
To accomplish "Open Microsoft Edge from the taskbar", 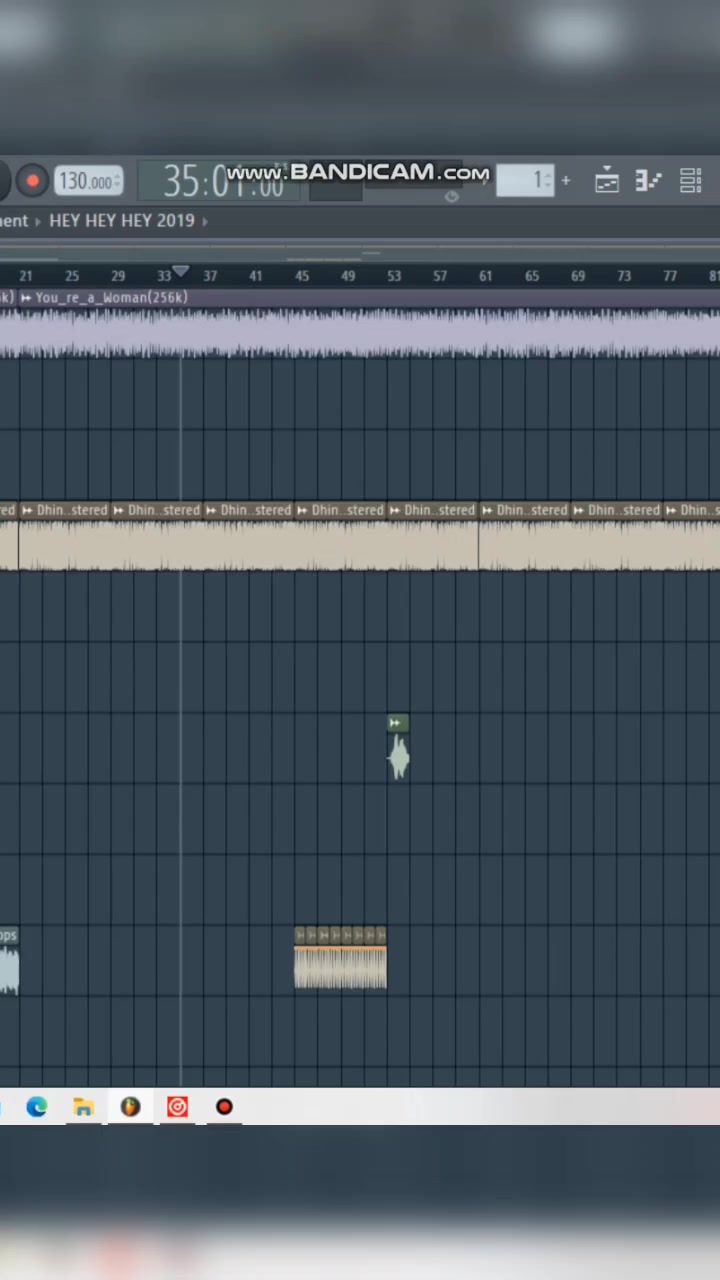I will [37, 1106].
